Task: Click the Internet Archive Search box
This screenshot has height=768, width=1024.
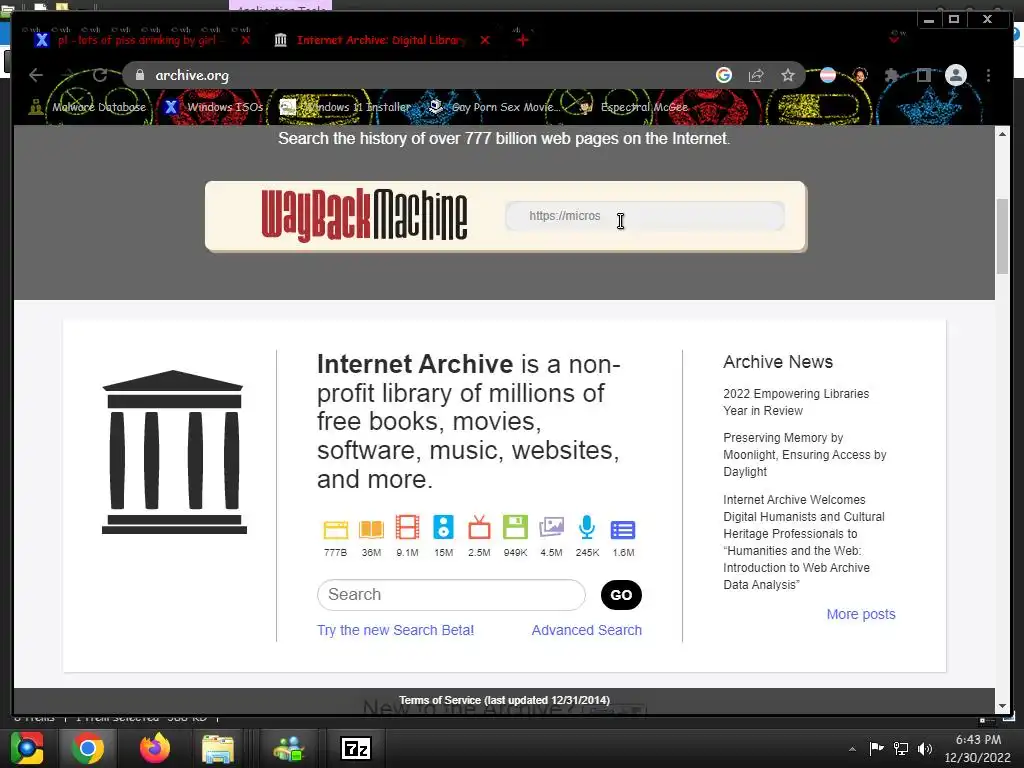Action: point(451,595)
